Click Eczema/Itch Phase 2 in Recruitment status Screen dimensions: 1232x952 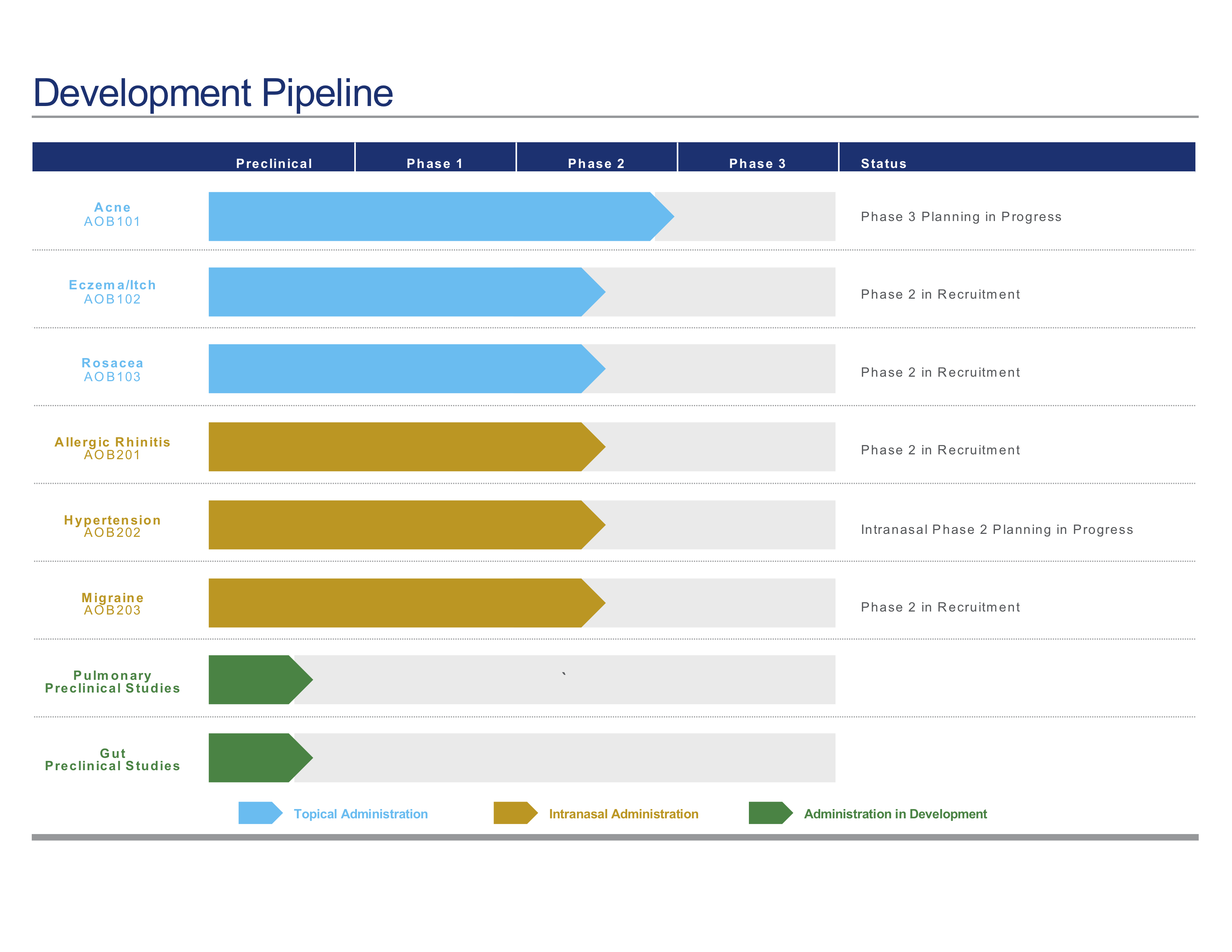click(940, 295)
